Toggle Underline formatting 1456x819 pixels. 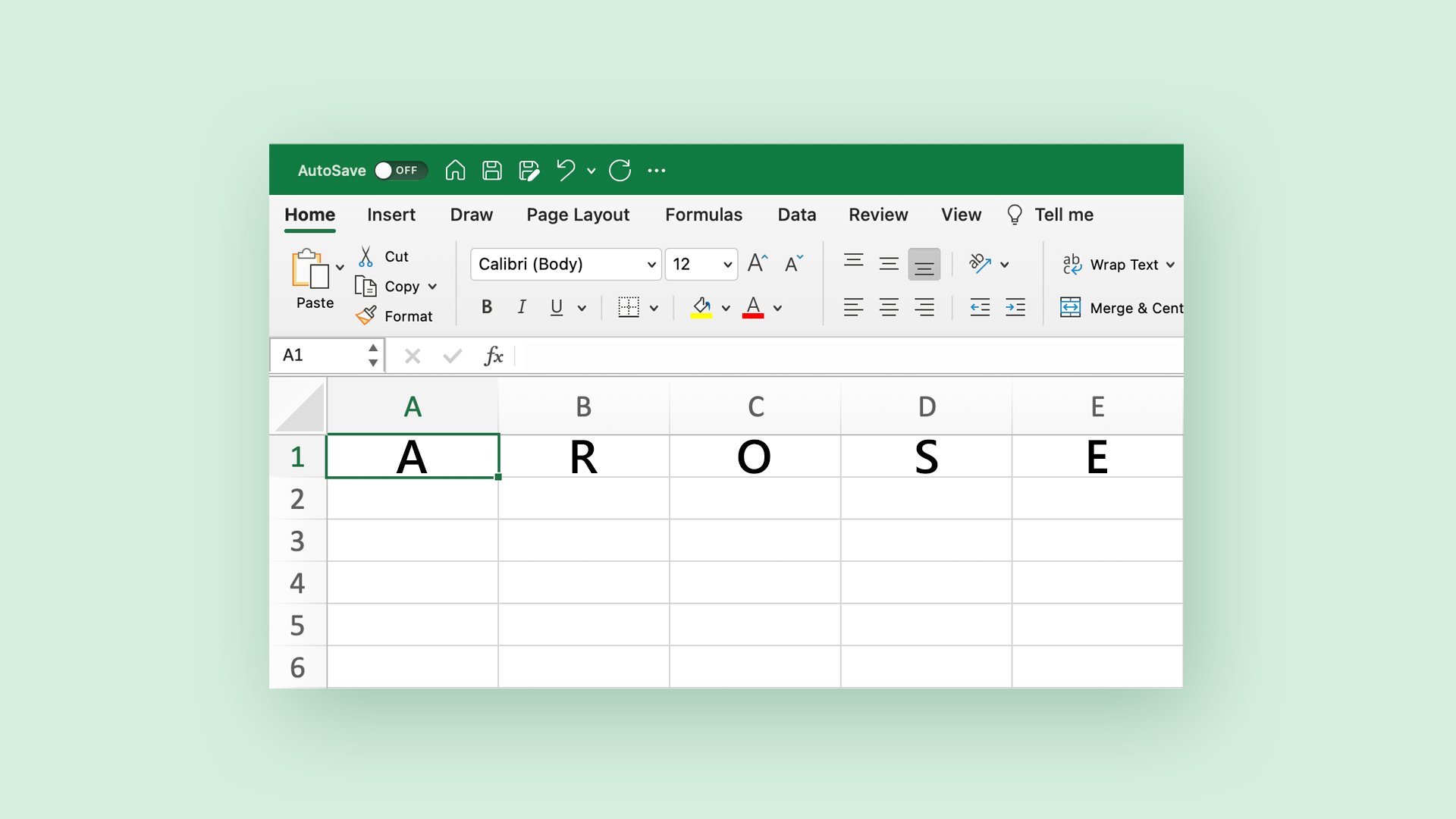click(557, 307)
